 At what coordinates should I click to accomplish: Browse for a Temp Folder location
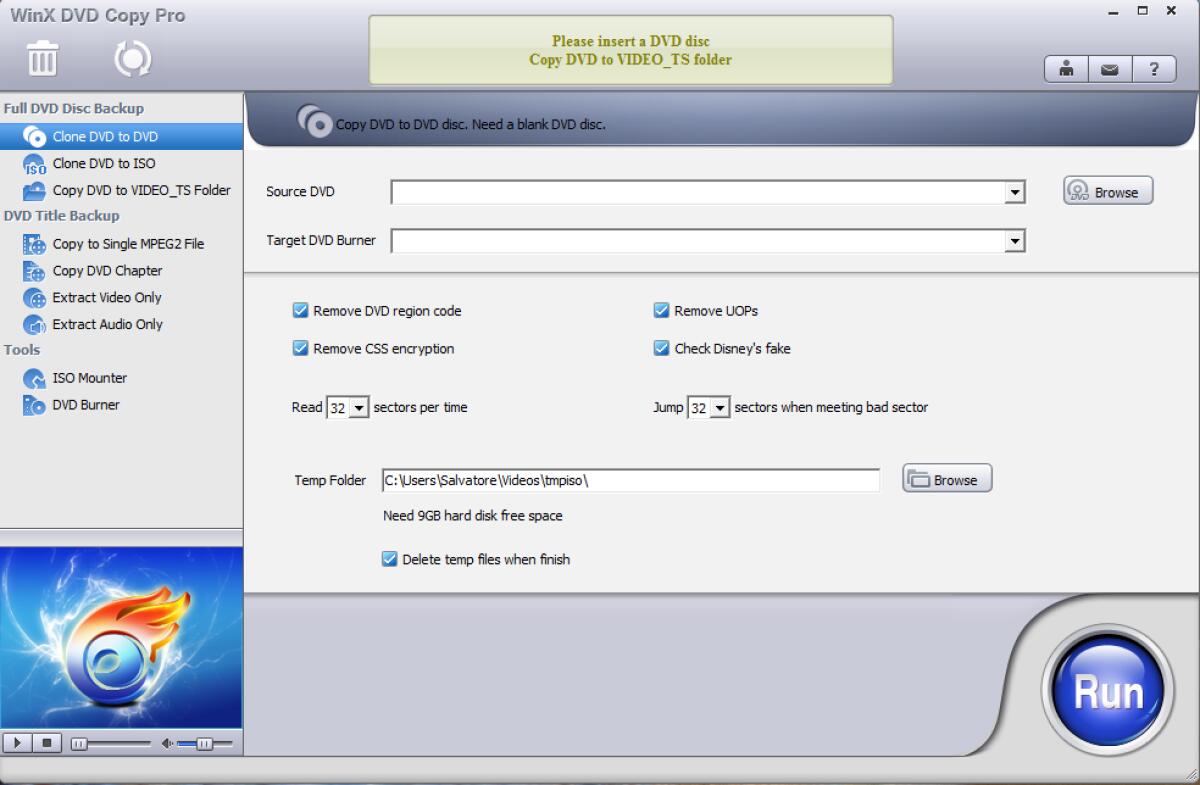click(945, 478)
